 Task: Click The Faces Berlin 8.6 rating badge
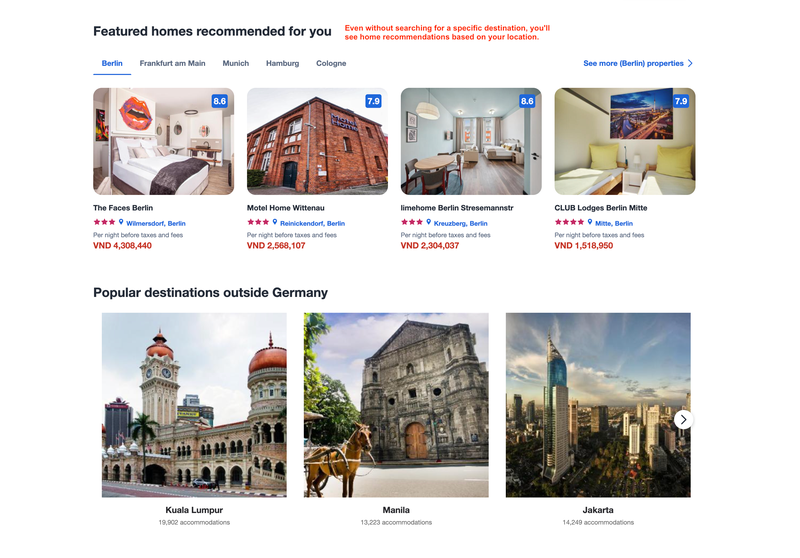(x=219, y=101)
